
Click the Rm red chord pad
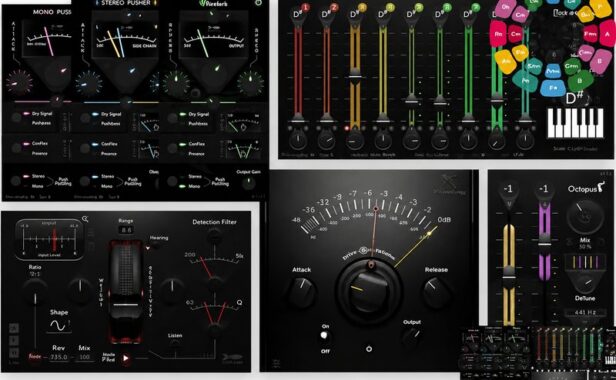(x=499, y=34)
